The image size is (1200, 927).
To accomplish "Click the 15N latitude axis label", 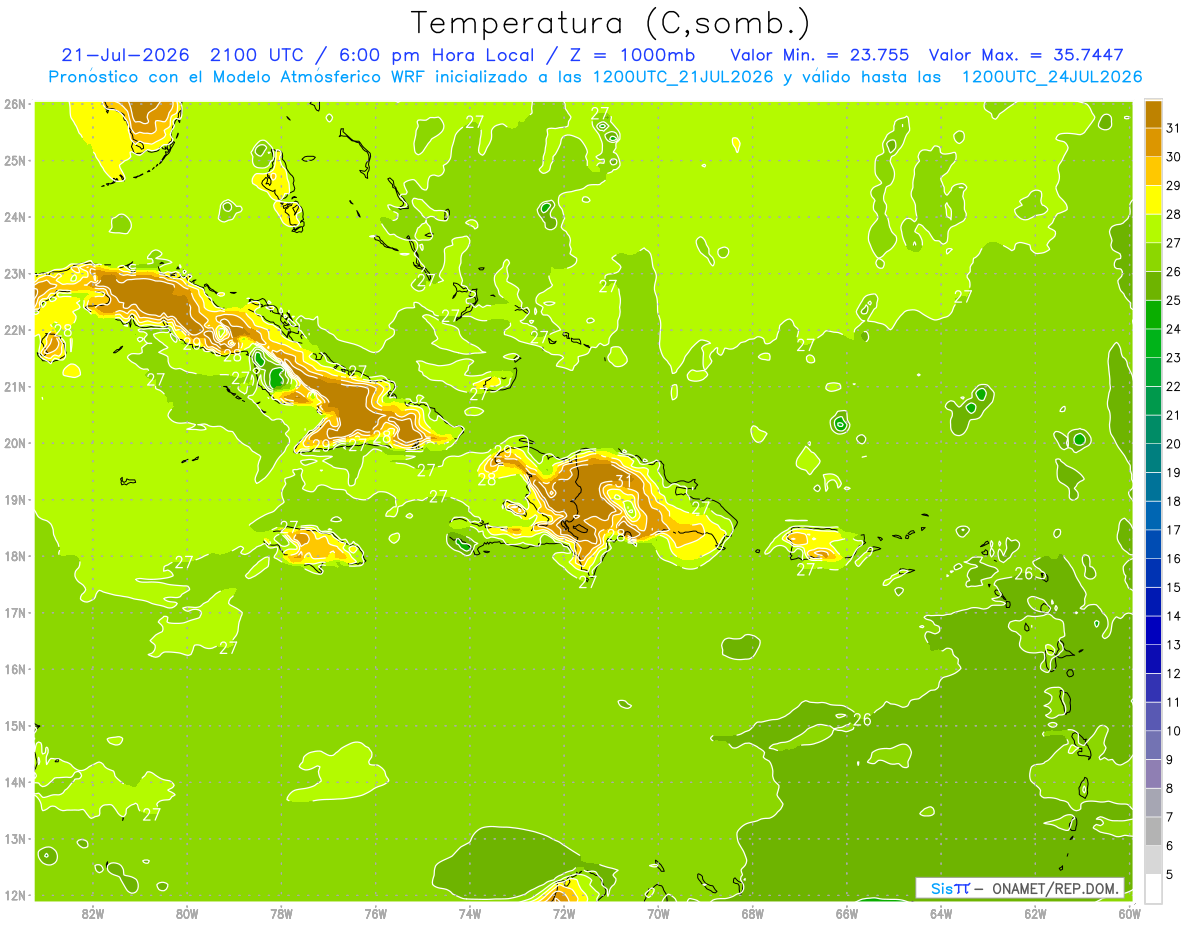I will (x=15, y=726).
